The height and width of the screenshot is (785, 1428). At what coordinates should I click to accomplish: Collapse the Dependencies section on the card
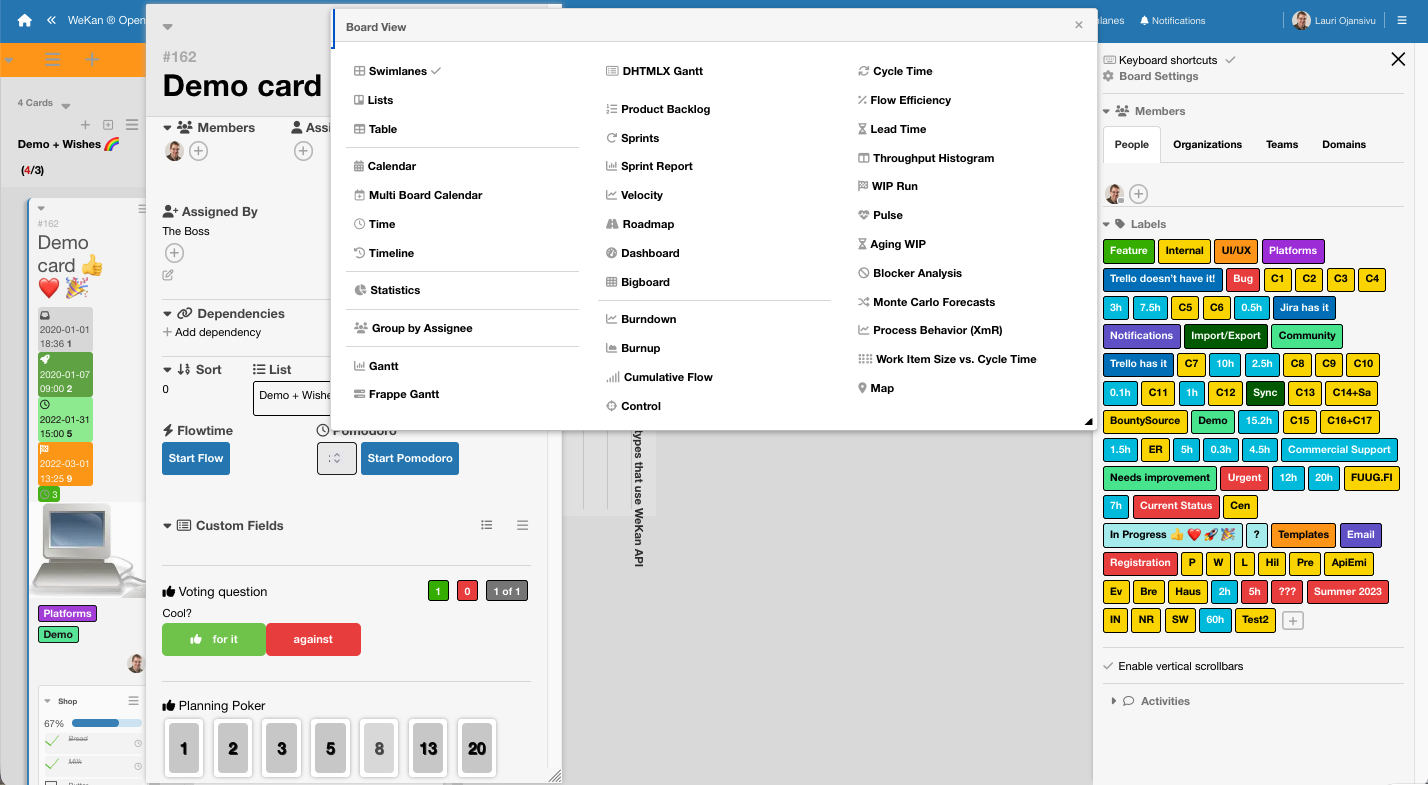pos(167,314)
